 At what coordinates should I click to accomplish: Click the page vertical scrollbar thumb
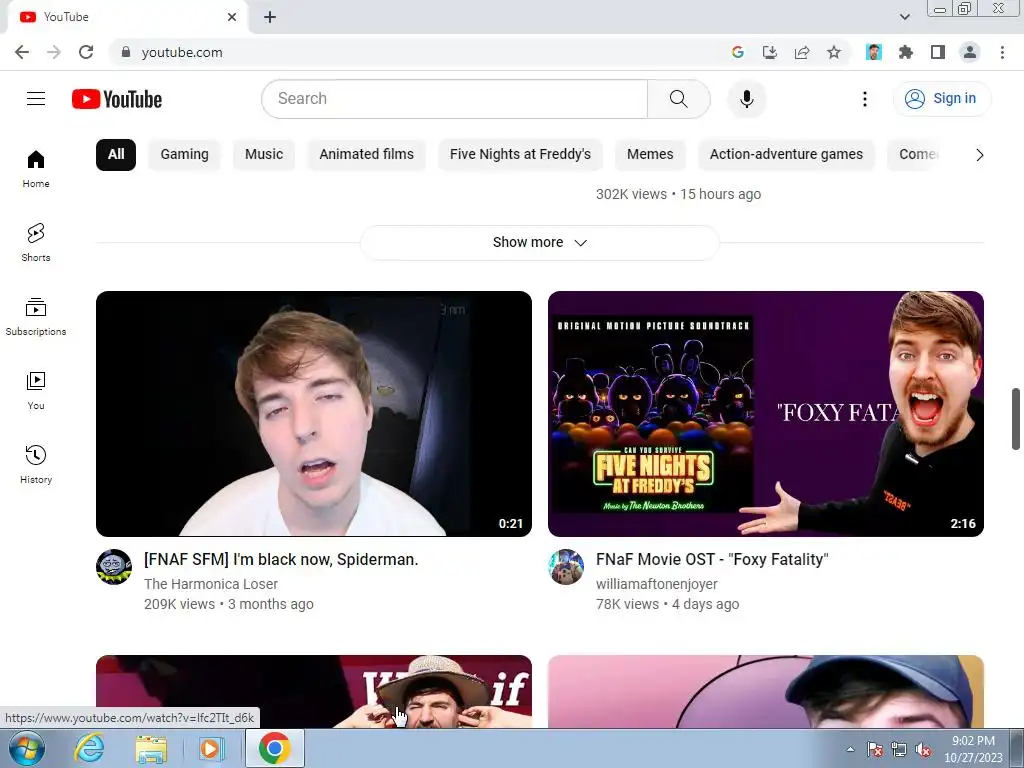[x=1016, y=419]
